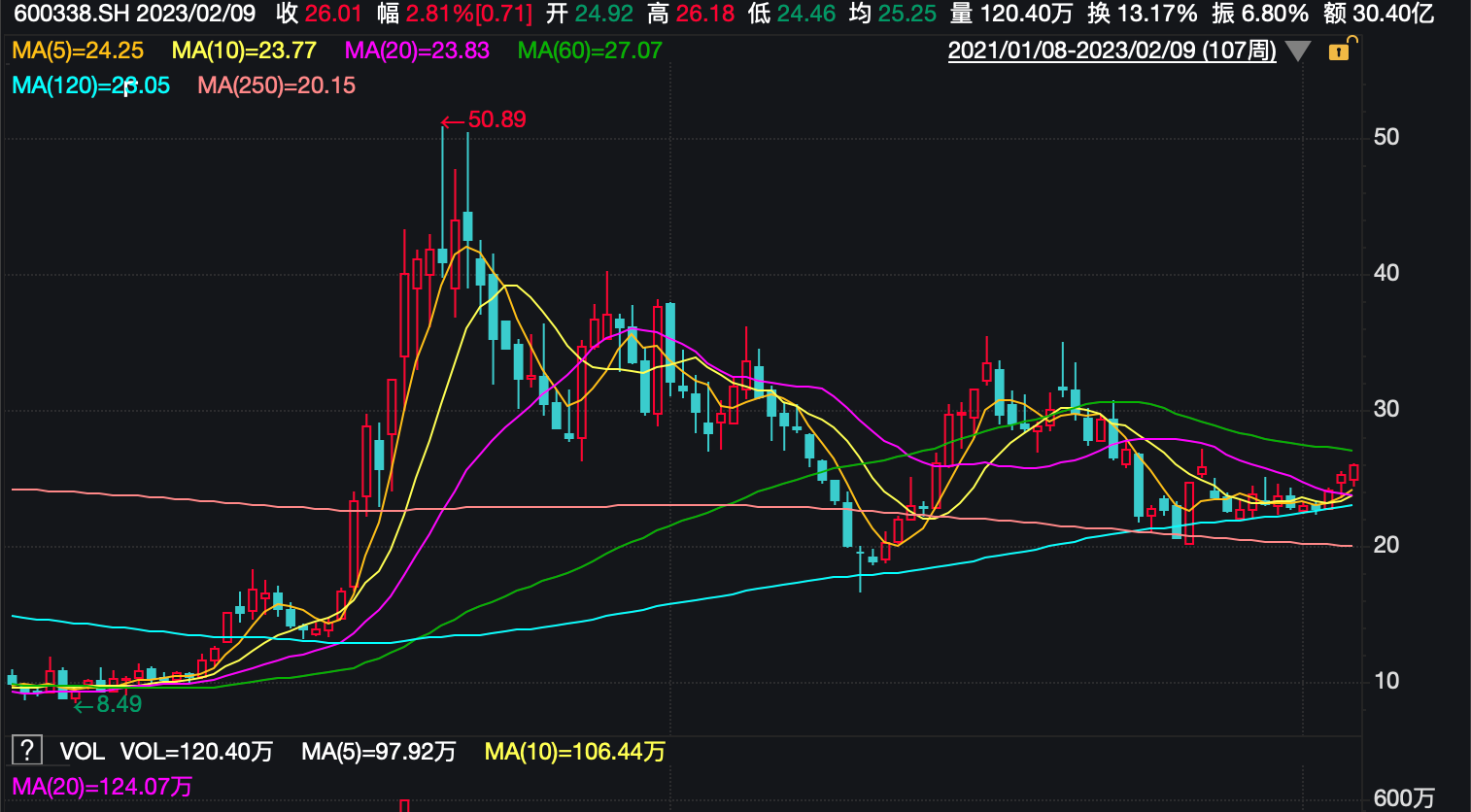Click the green MA(60)=27.07 indicator label
Screen dimensions: 1471x812
(x=590, y=51)
